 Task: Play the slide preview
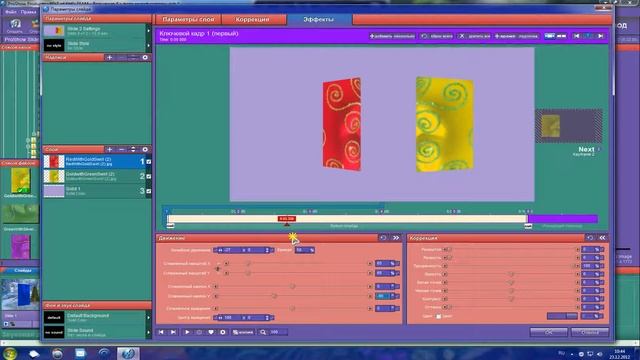tap(187, 332)
